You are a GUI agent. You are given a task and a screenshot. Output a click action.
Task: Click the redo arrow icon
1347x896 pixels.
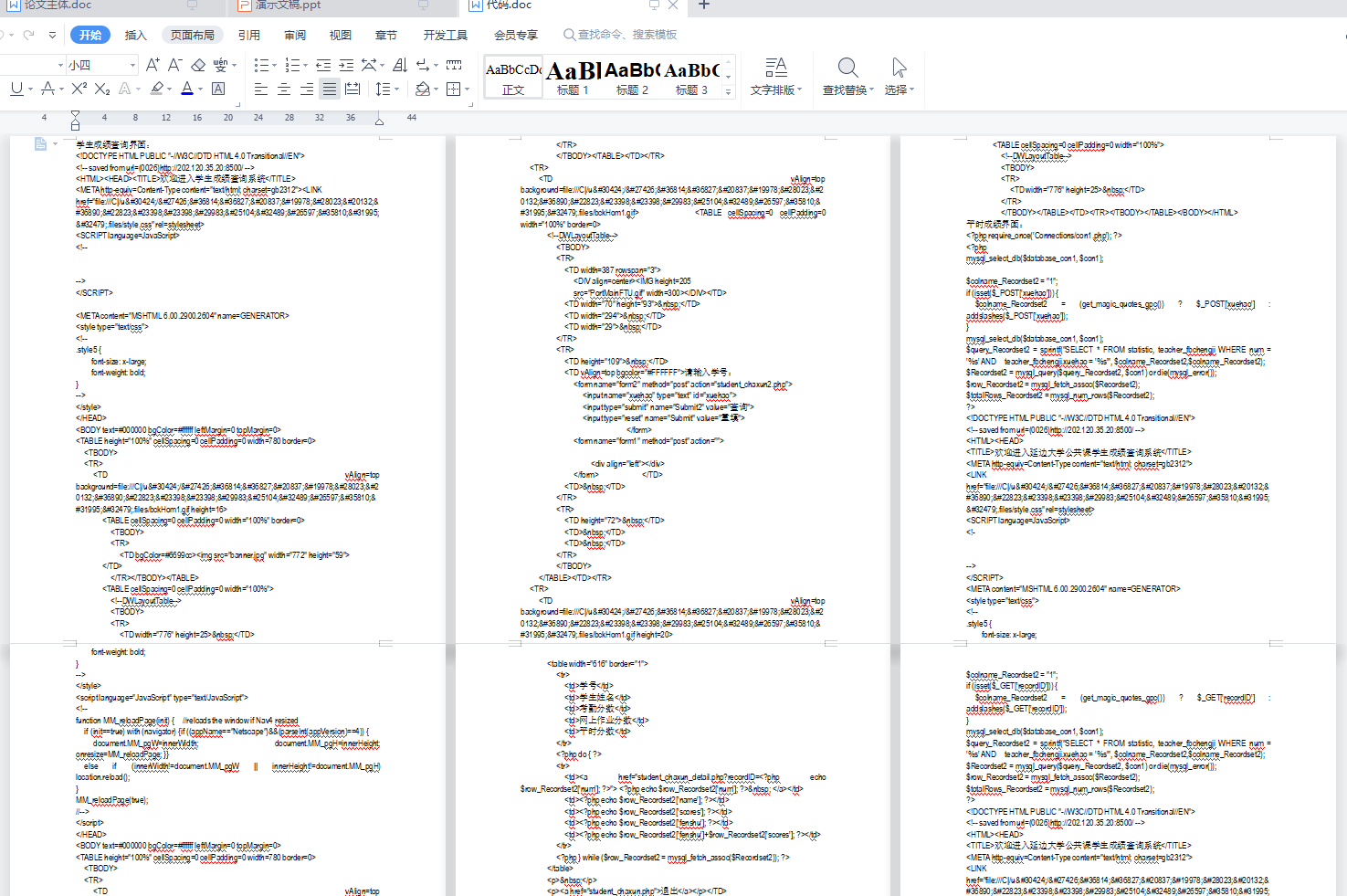pos(28,35)
